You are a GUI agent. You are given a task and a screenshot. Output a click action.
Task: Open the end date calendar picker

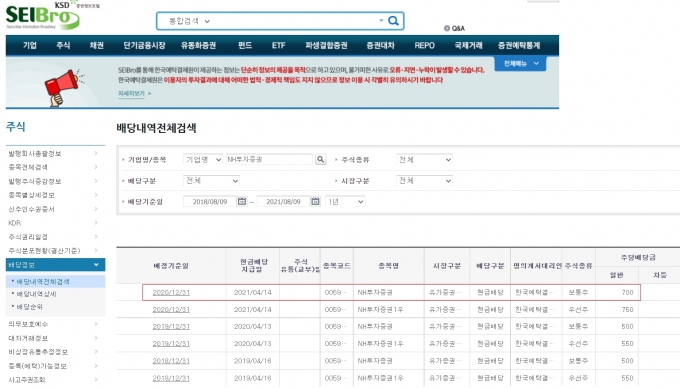pos(315,202)
